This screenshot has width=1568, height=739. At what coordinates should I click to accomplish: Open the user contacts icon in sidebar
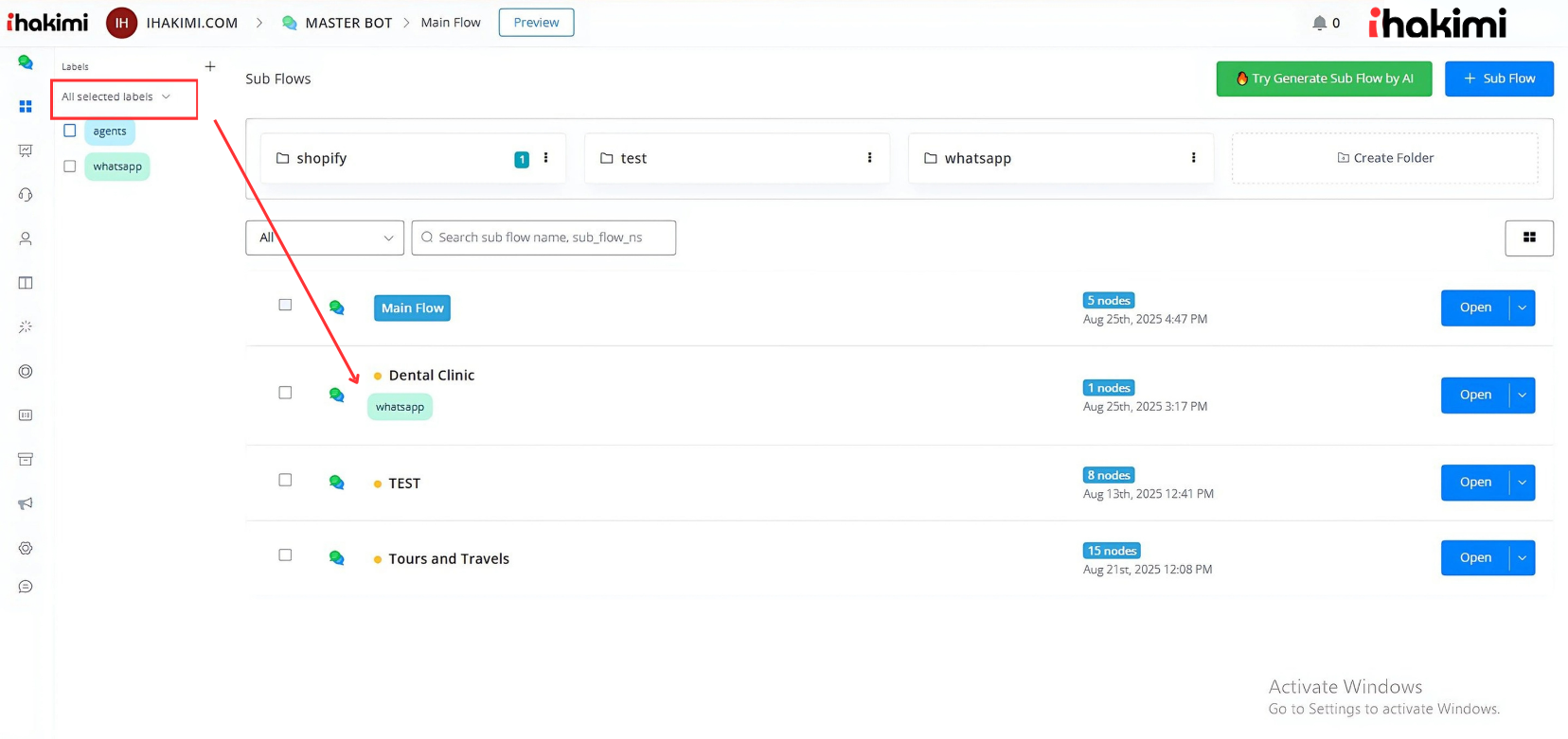point(26,239)
